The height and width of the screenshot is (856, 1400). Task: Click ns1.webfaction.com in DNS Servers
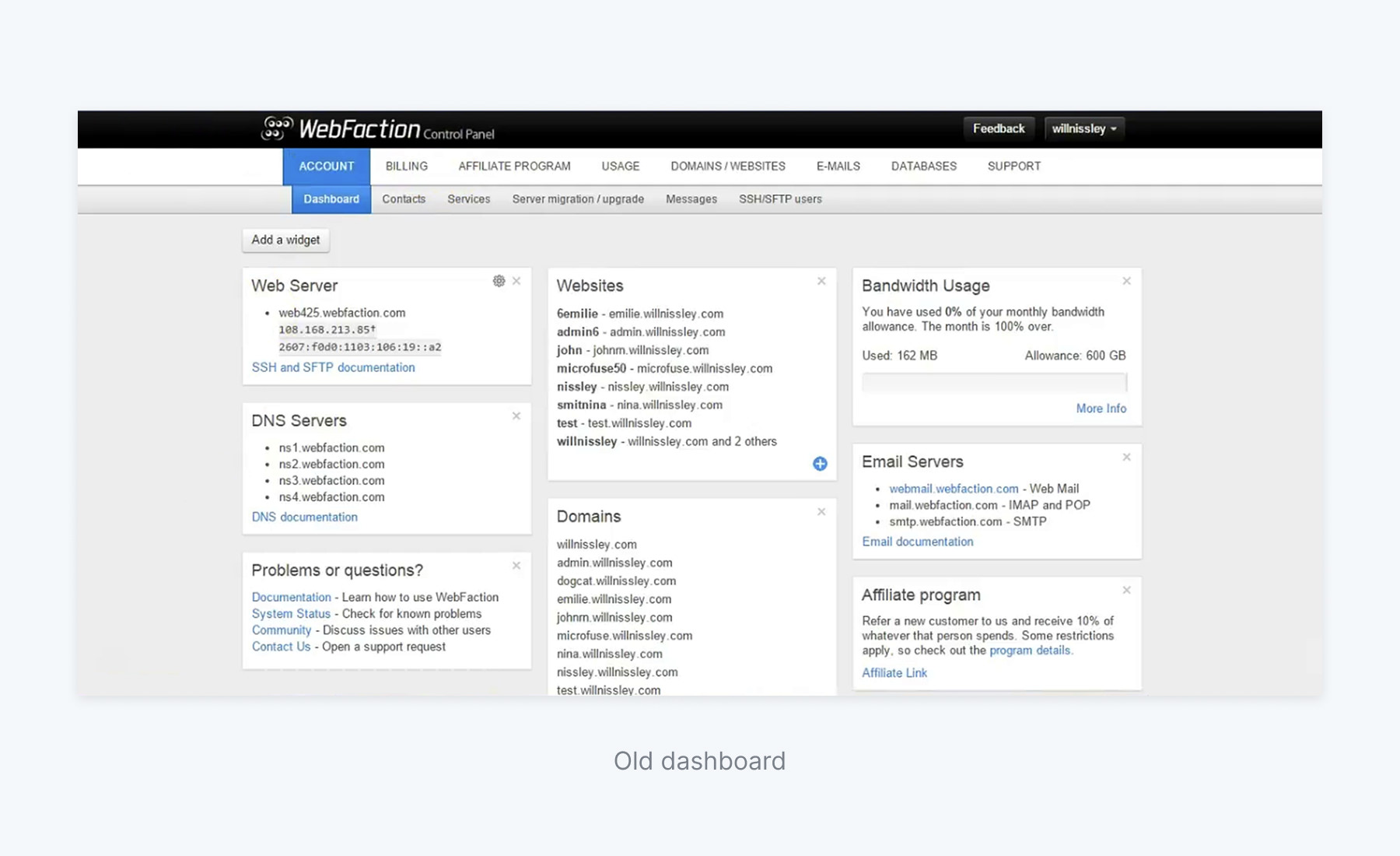tap(331, 447)
